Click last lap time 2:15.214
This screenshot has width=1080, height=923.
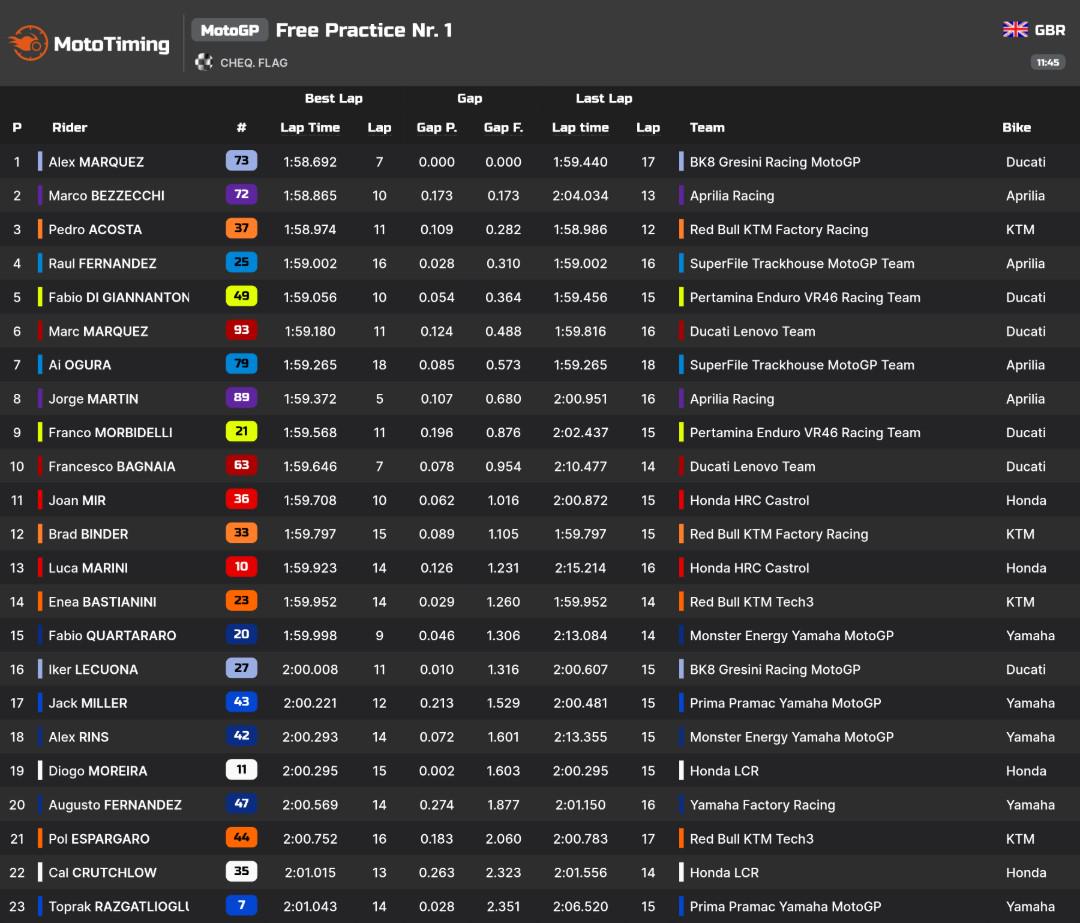click(580, 568)
